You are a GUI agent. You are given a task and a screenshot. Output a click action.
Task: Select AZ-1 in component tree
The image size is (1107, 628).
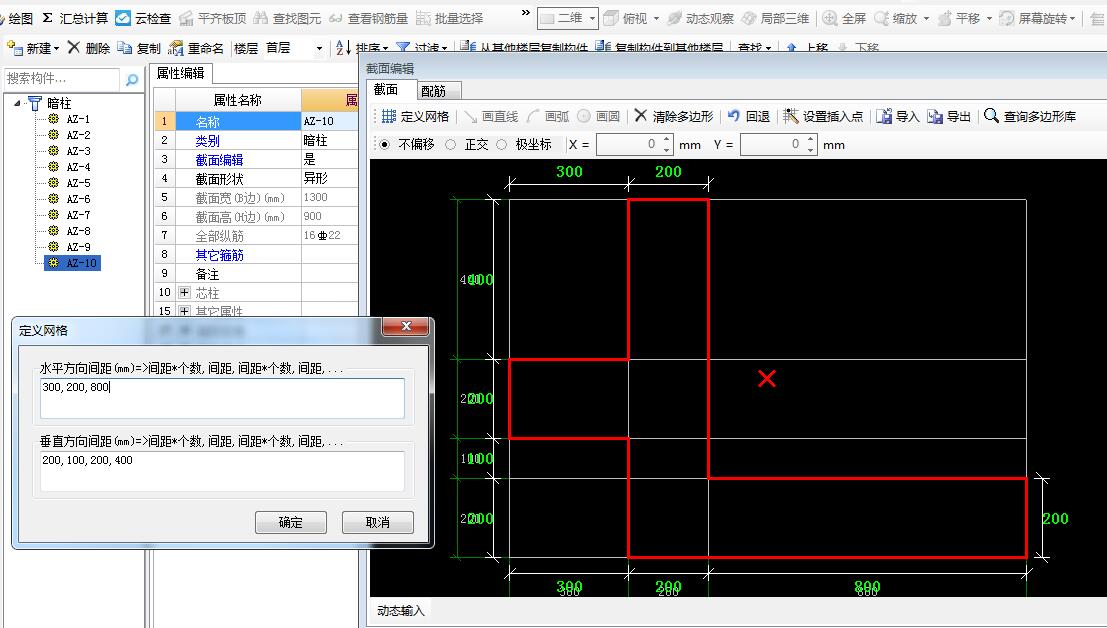click(78, 119)
